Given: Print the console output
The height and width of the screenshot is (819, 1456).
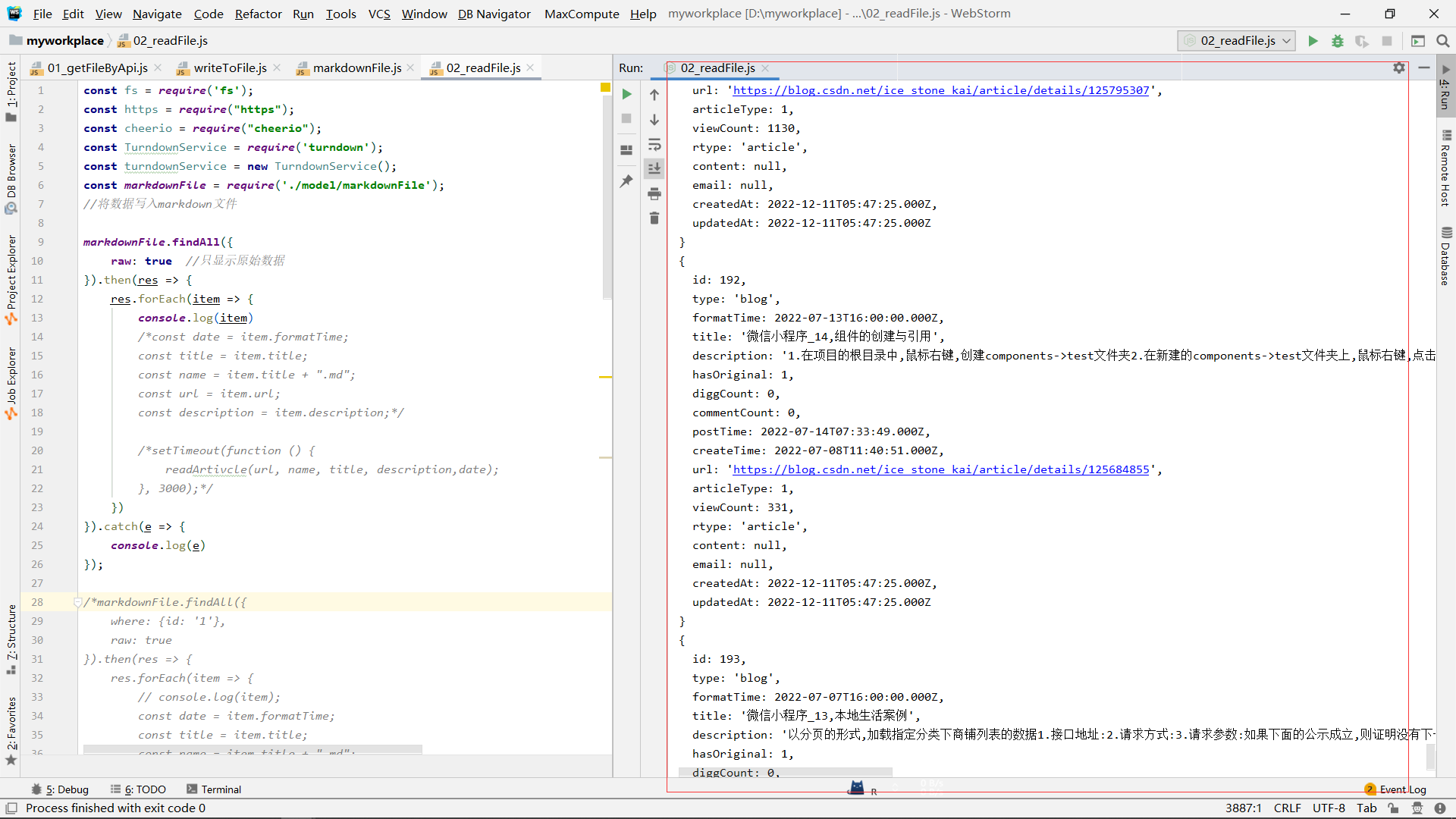Looking at the screenshot, I should pos(654,194).
